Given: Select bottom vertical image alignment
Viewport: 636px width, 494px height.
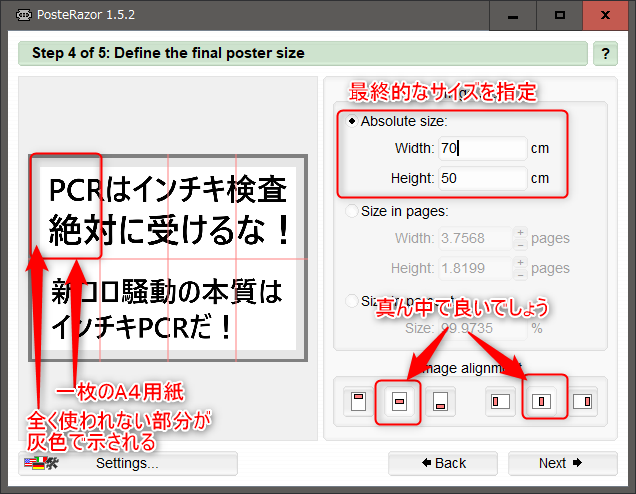Looking at the screenshot, I should 439,401.
